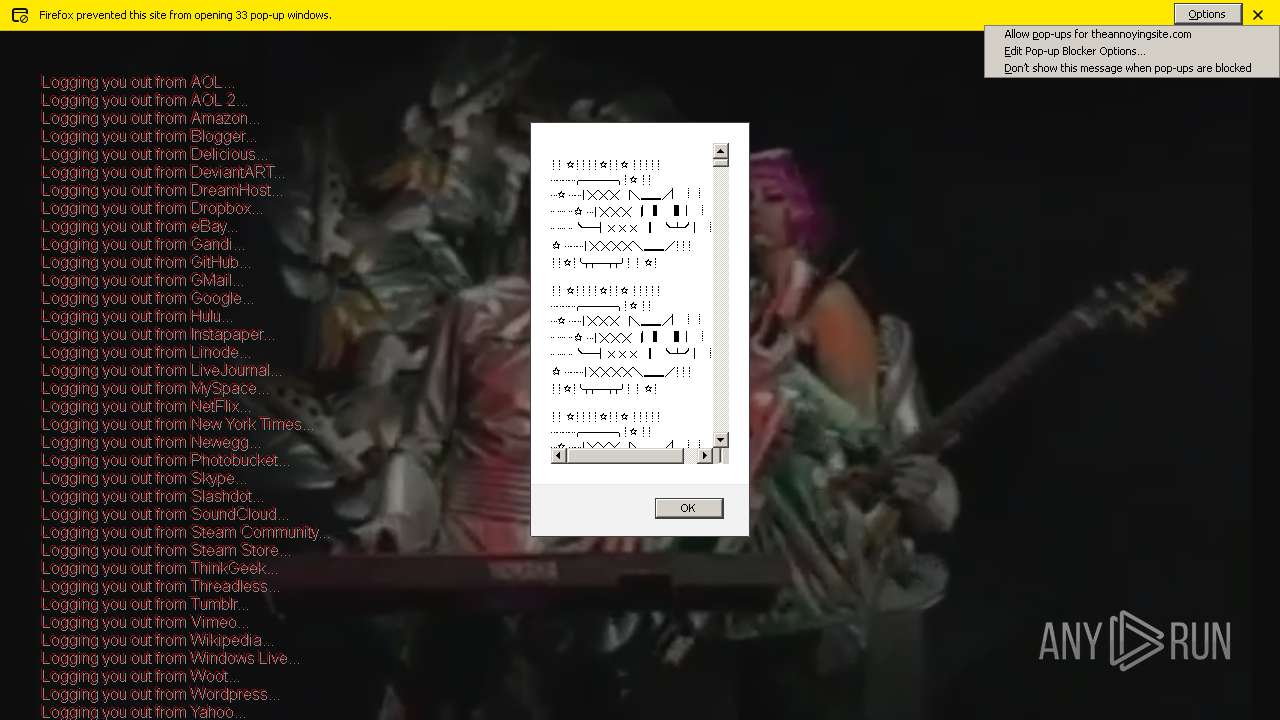The width and height of the screenshot is (1280, 720).
Task: Click the 'Logging you out from Blogger...' line
Action: point(149,136)
